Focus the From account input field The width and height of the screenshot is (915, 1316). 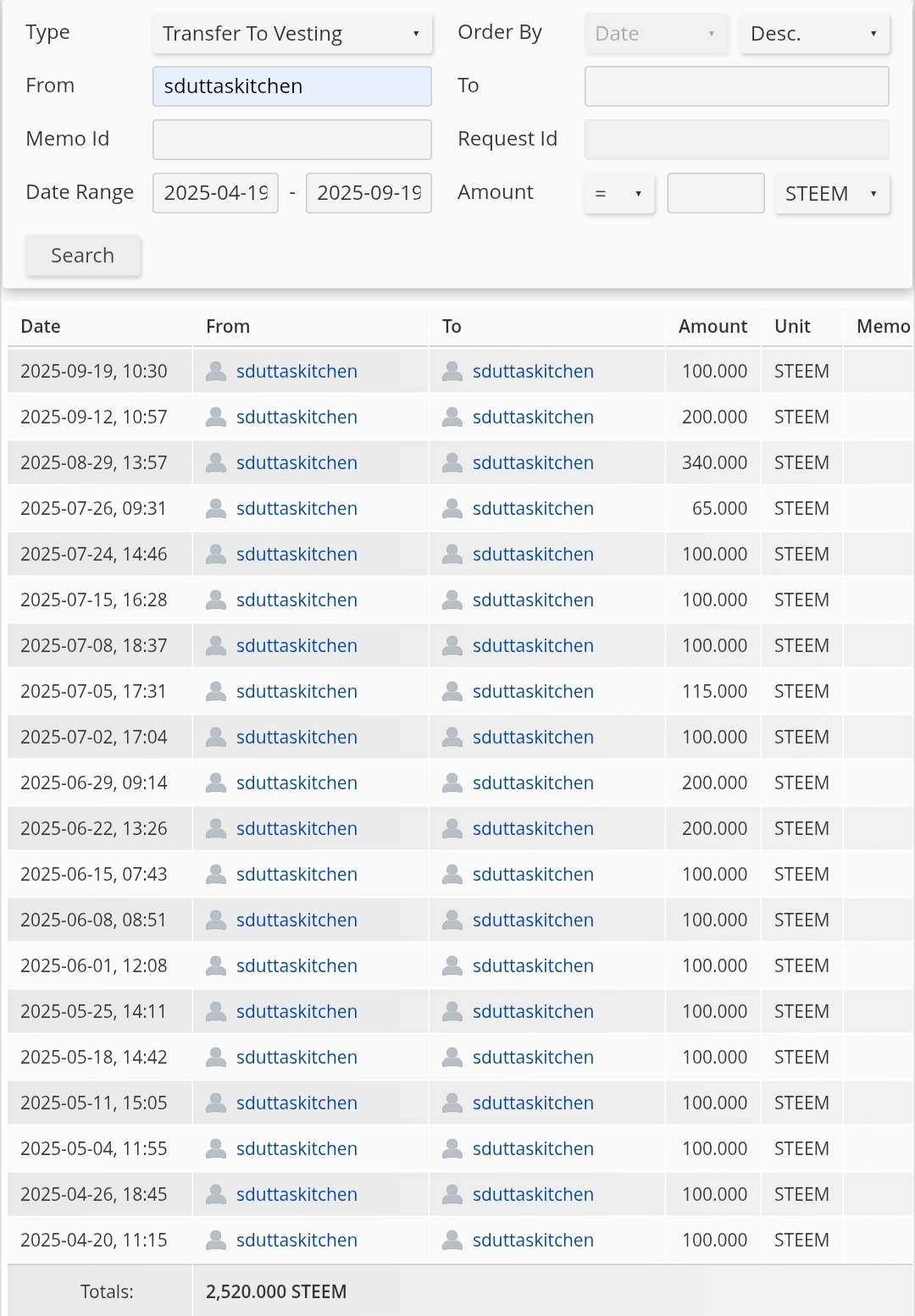pos(292,86)
